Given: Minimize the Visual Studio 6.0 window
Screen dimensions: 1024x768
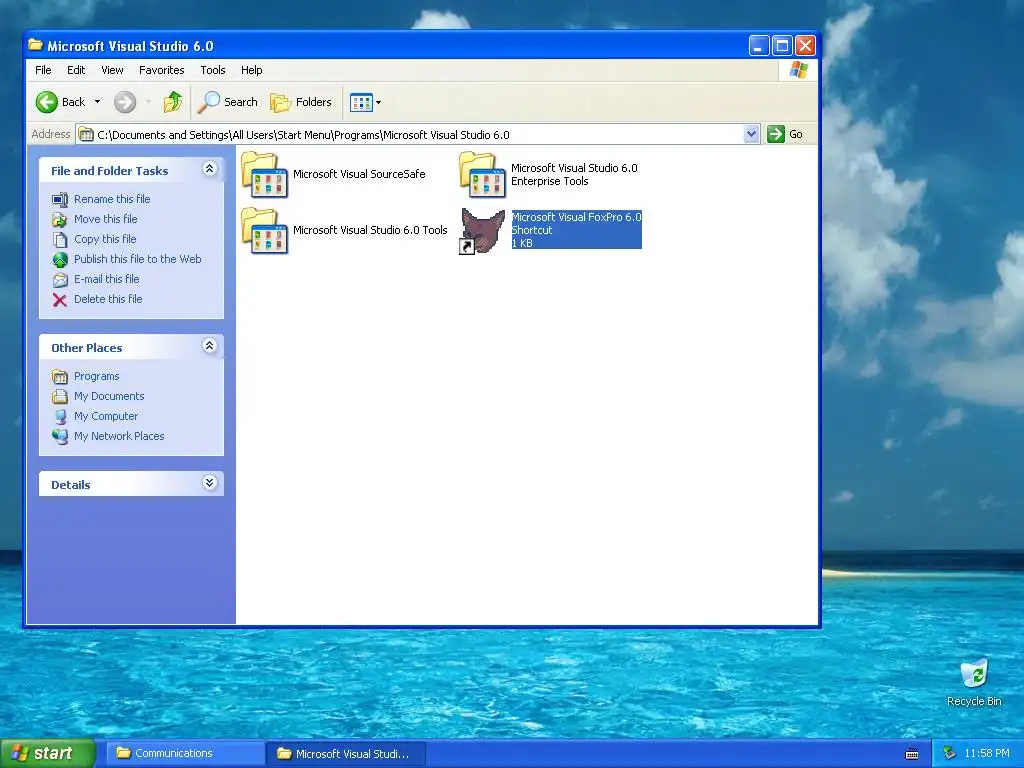Looking at the screenshot, I should (x=759, y=46).
